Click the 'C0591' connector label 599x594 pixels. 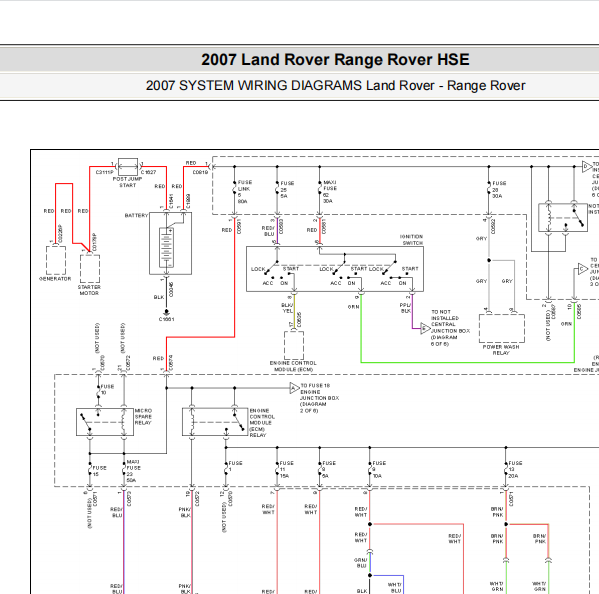tap(239, 226)
